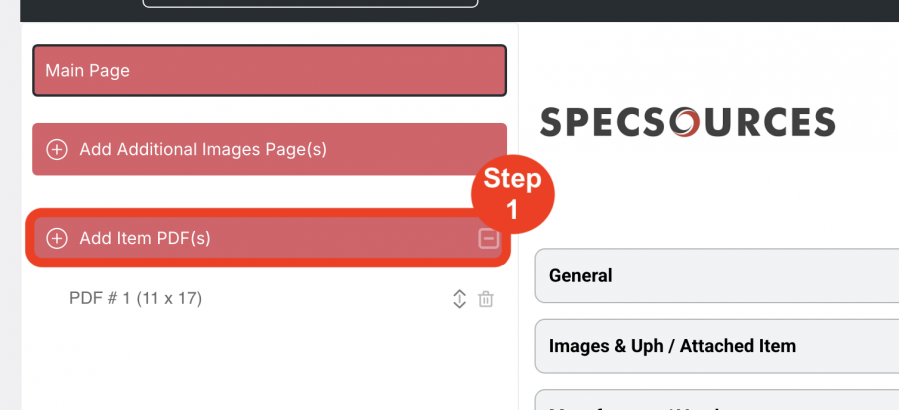Collapse the PDF list with the minus icon
The width and height of the screenshot is (899, 410).
tap(488, 239)
